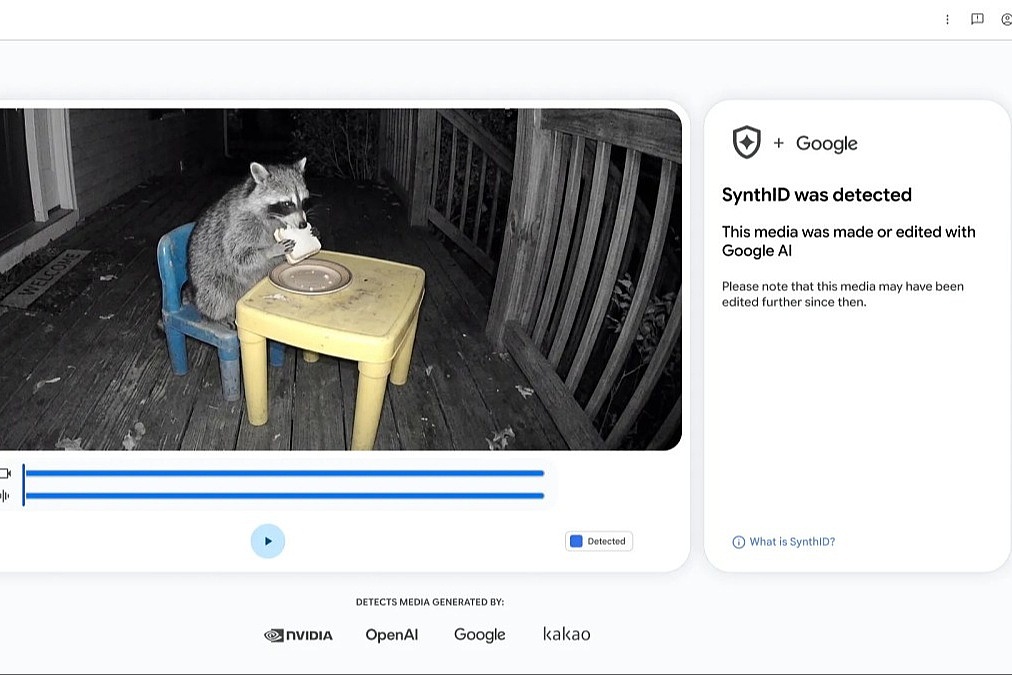Click the blue Detected legend square
The height and width of the screenshot is (675, 1012).
(x=576, y=541)
